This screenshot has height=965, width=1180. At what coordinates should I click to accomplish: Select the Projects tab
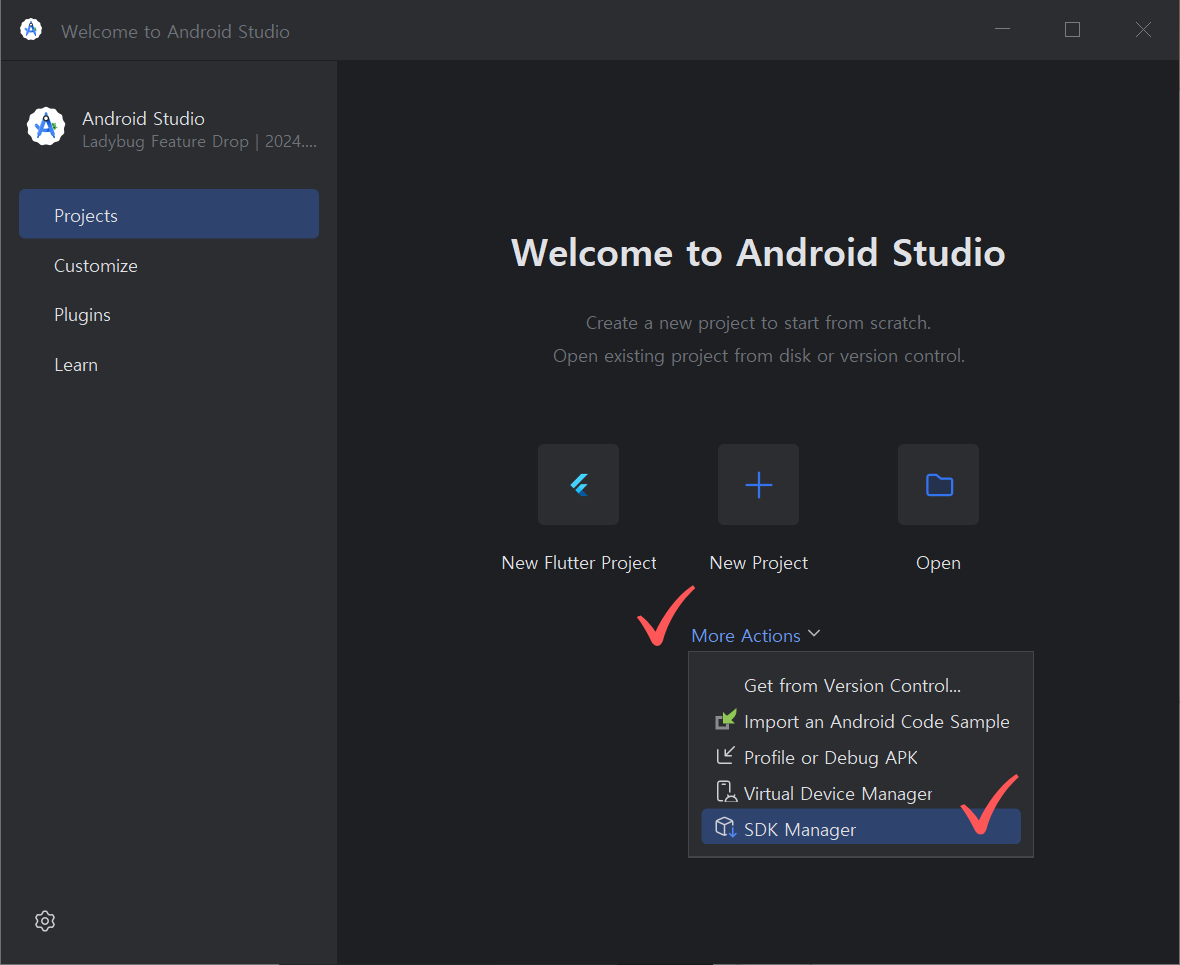[169, 215]
